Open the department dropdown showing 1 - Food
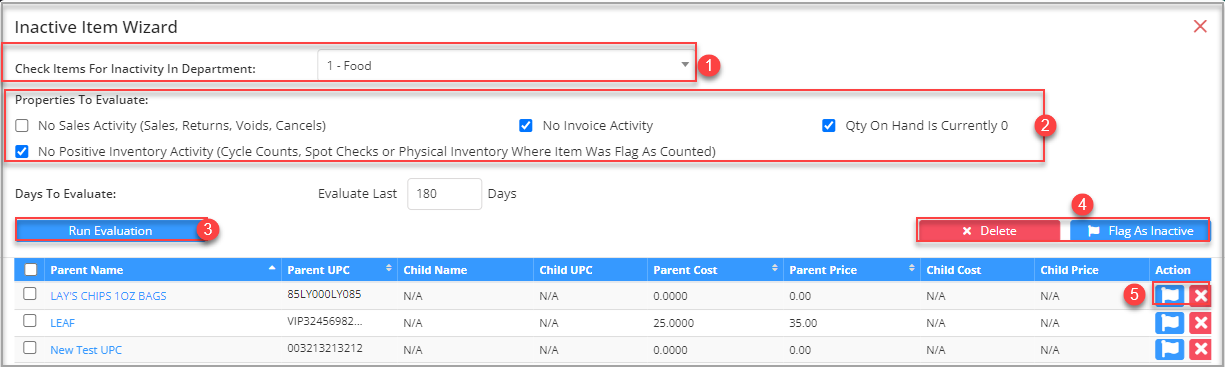 point(505,67)
